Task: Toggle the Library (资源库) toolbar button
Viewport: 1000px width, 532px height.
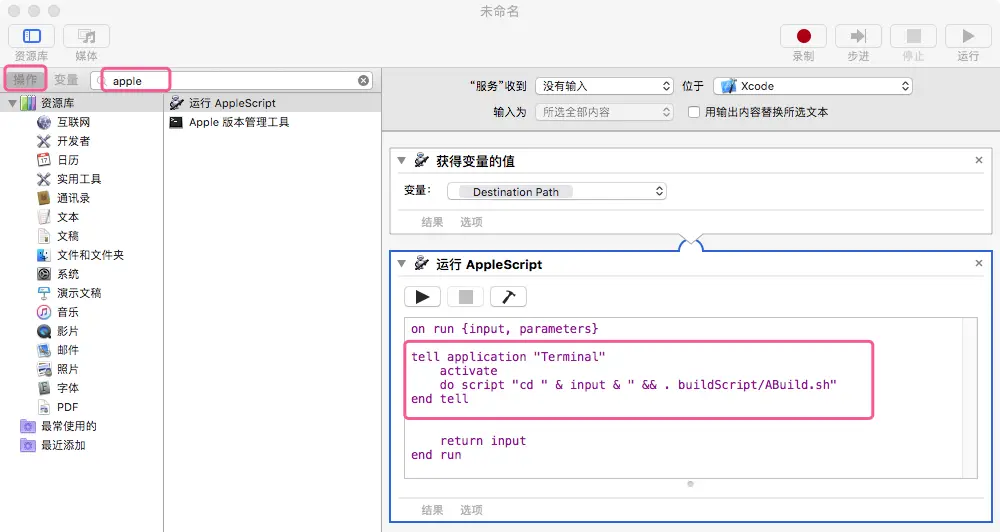Action: [x=31, y=36]
